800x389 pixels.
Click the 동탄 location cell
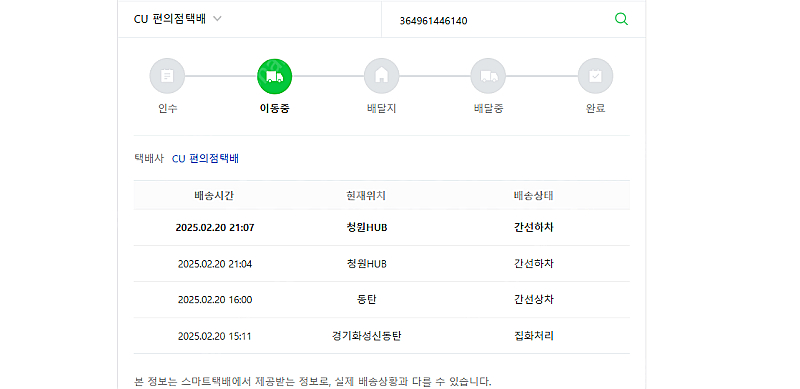point(366,300)
